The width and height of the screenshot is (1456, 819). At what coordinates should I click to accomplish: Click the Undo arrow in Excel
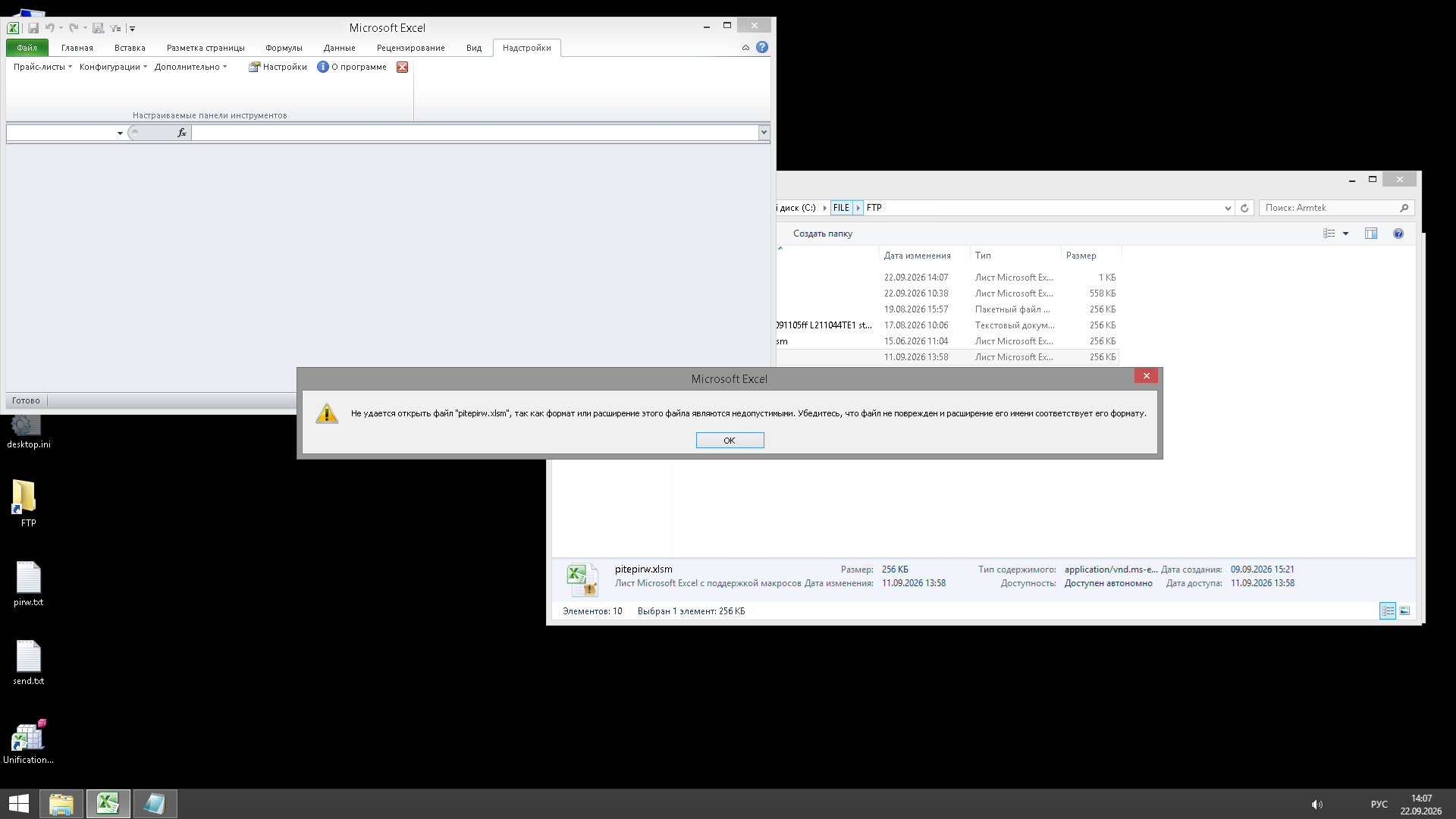click(49, 28)
